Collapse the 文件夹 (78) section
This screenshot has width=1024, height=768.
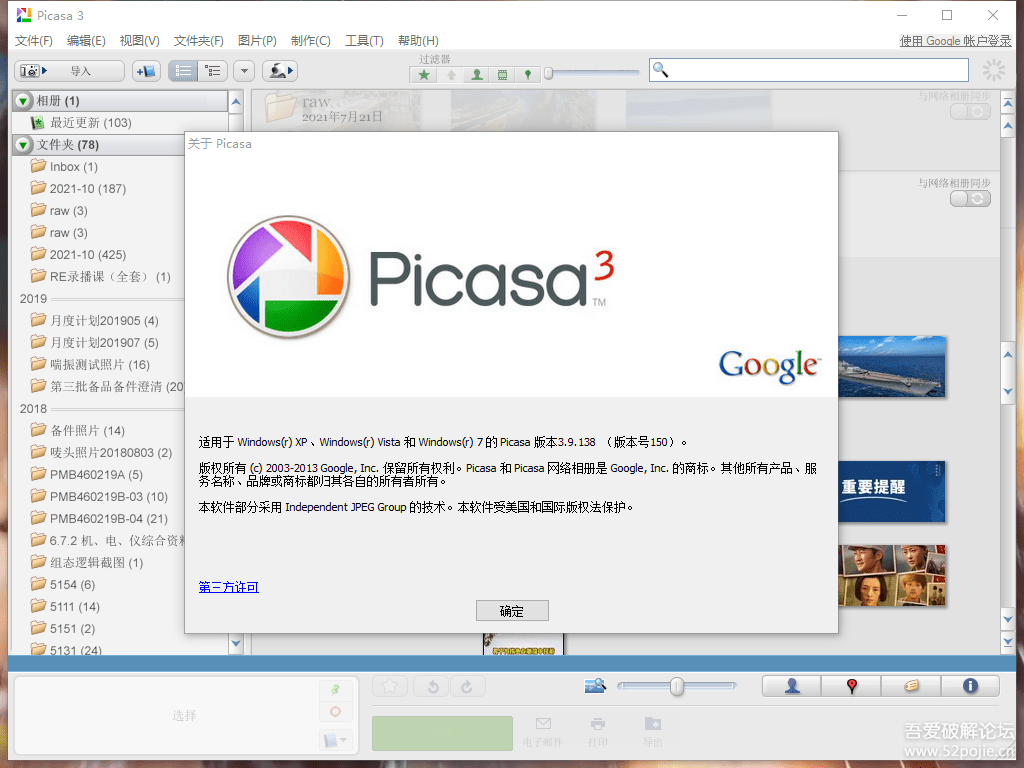click(24, 144)
